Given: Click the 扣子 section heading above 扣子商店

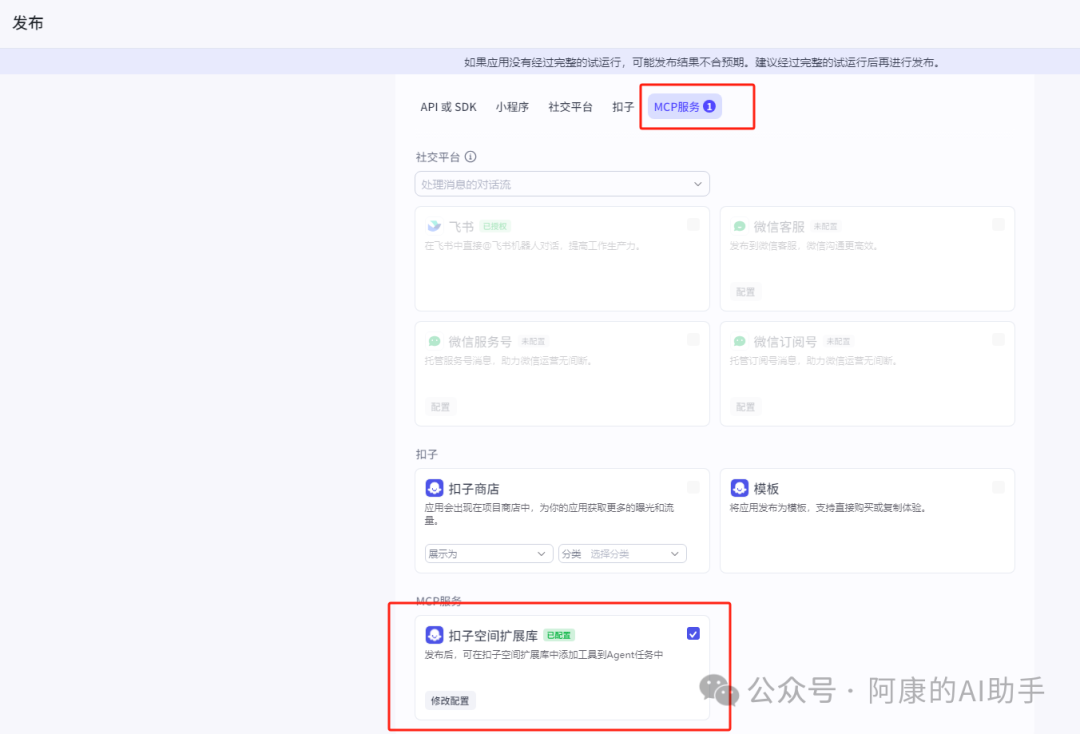Looking at the screenshot, I should click(x=426, y=454).
